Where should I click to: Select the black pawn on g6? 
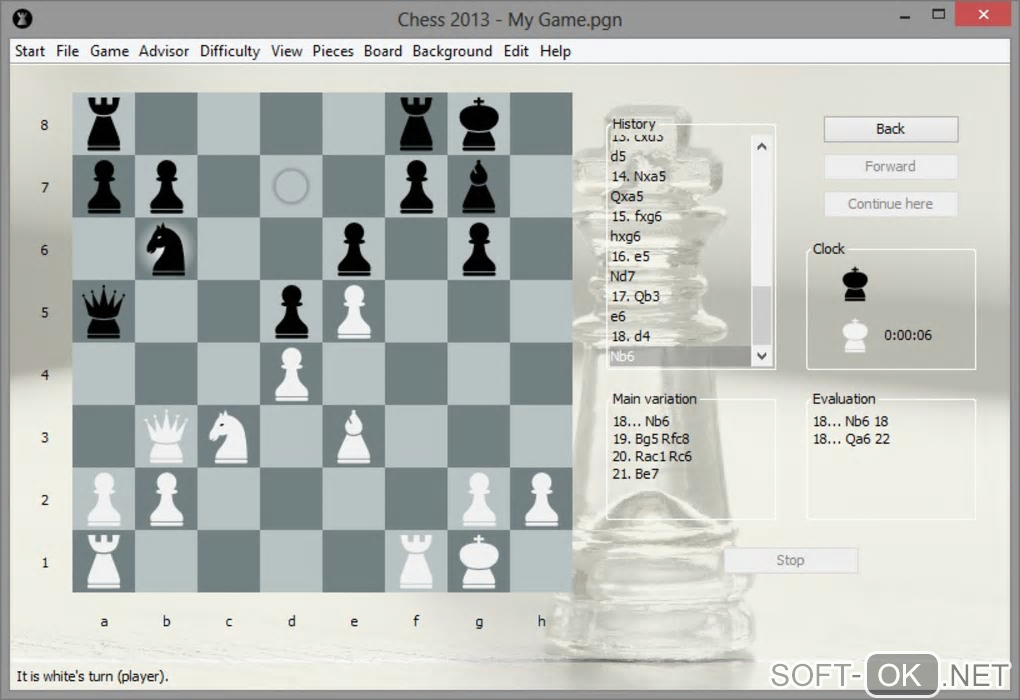tap(479, 249)
